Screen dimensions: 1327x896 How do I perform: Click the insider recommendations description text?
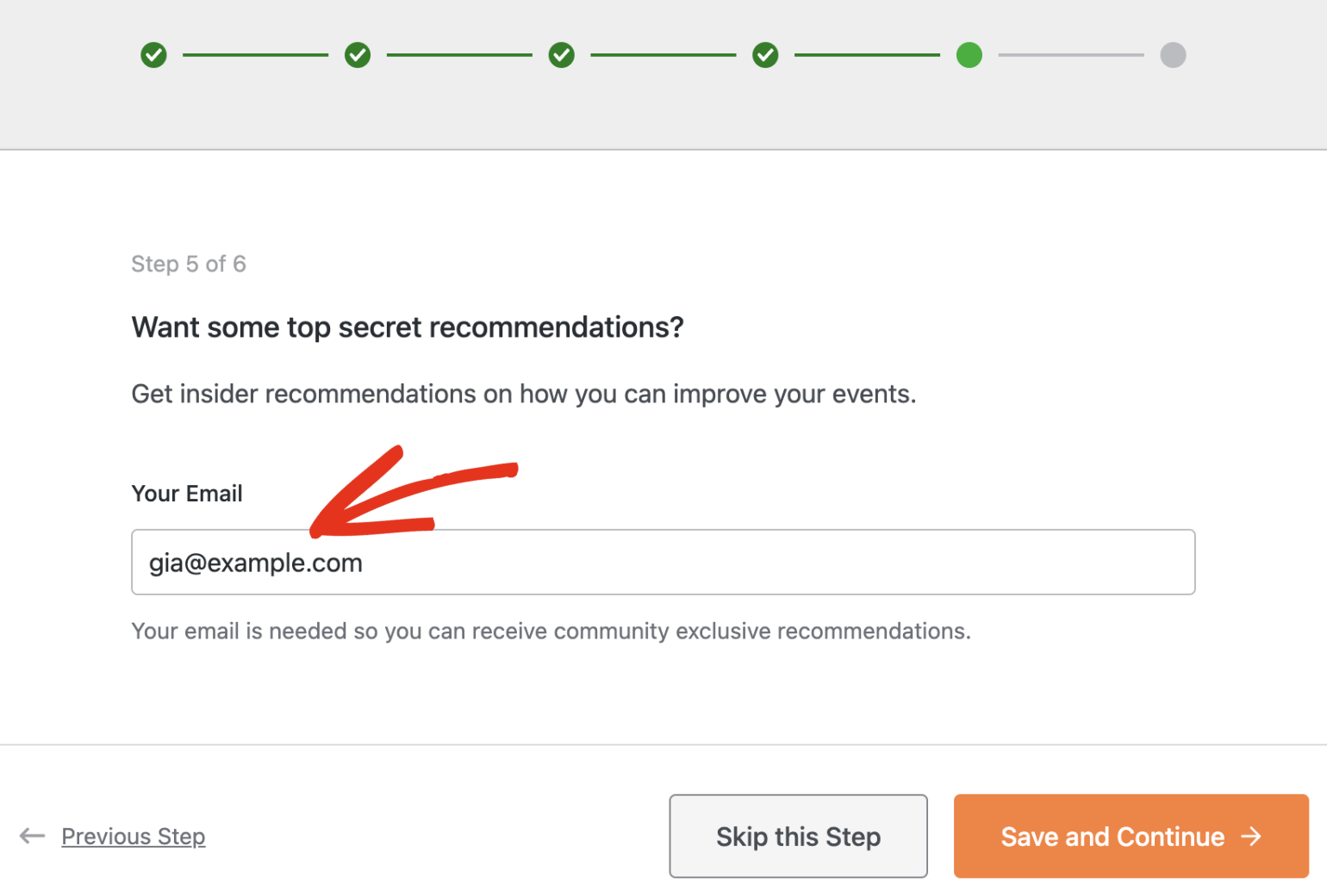(524, 394)
